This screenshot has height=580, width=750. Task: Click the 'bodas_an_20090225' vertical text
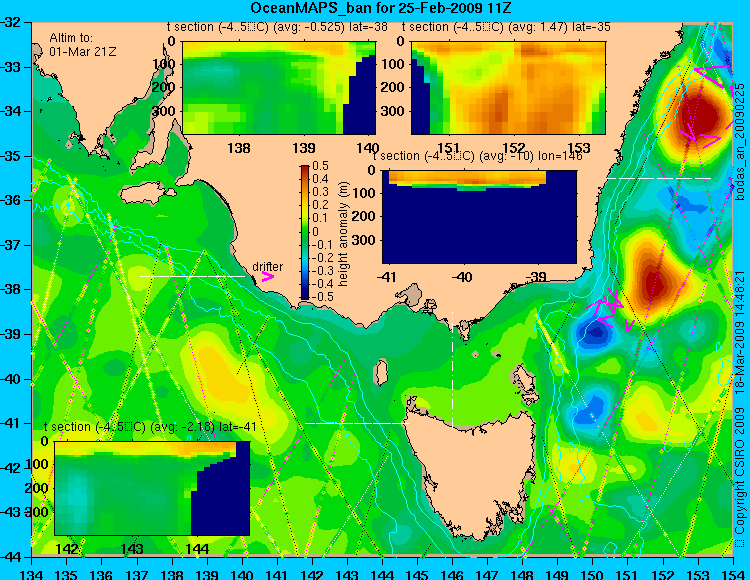740,142
